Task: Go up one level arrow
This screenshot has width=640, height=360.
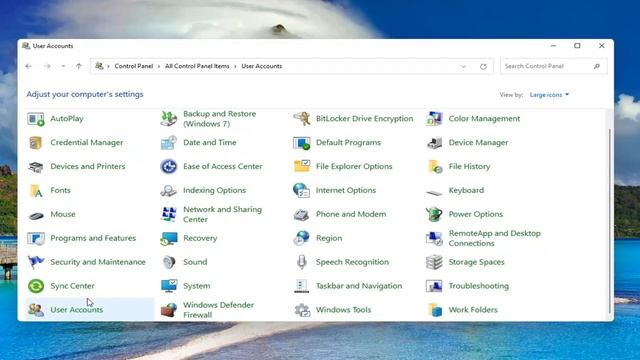Action: [x=79, y=66]
